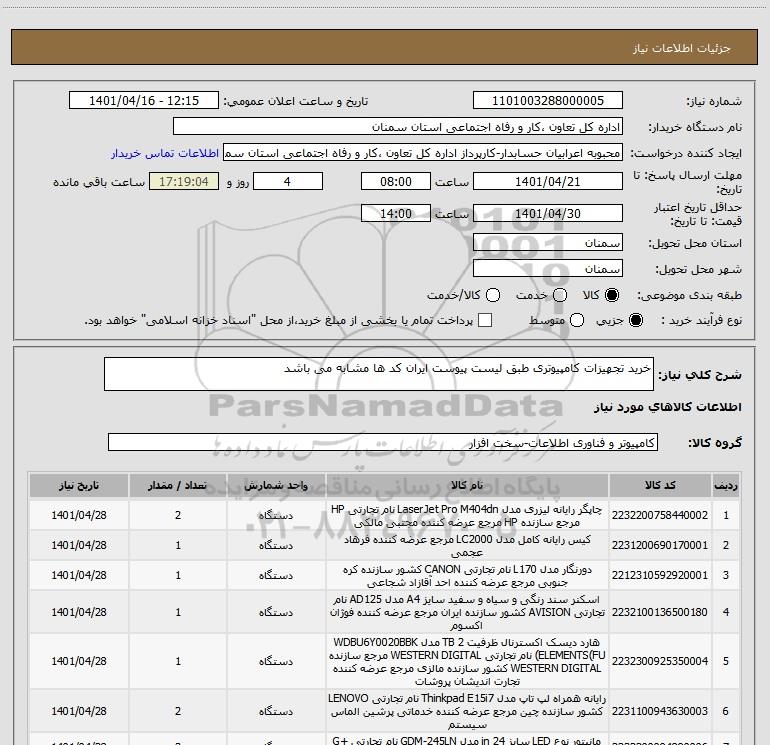Click the response deadline date 1401/04/21
The width and height of the screenshot is (770, 745).
548,182
